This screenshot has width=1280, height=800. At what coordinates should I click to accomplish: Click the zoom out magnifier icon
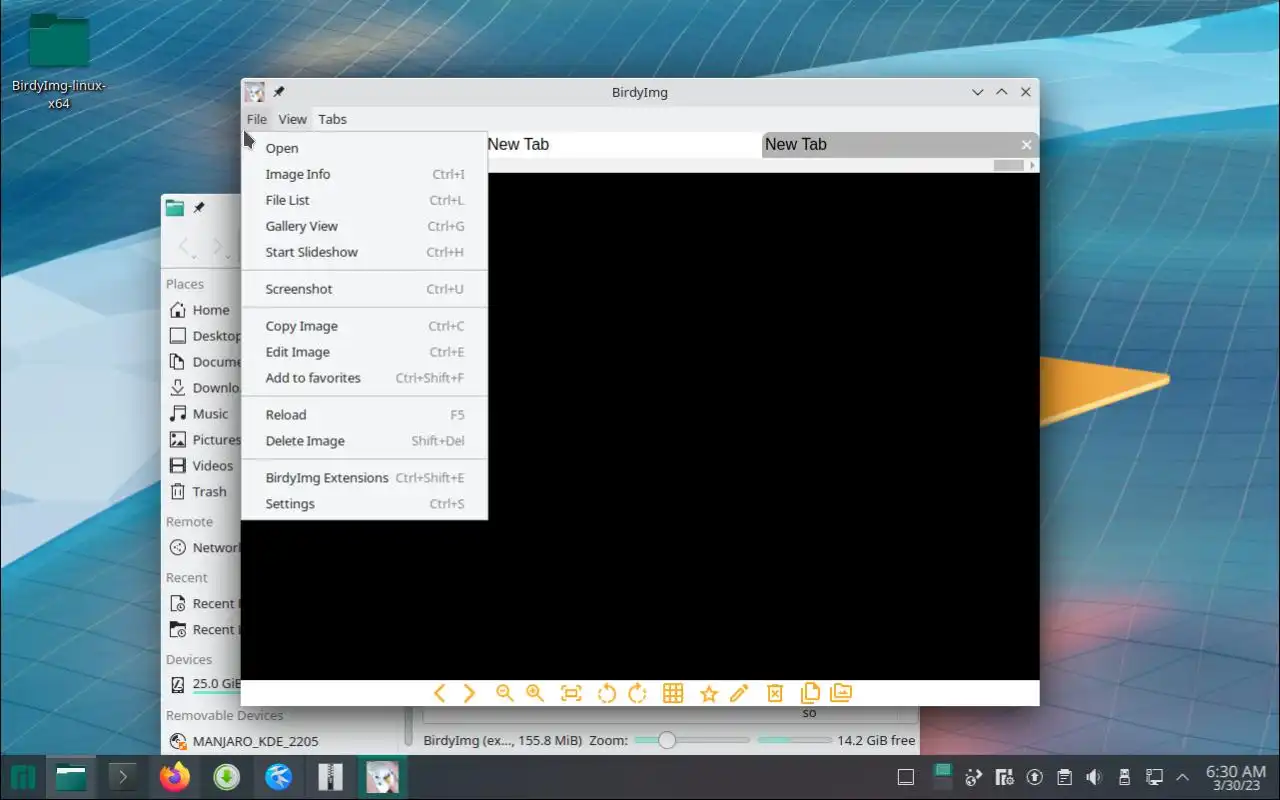click(504, 693)
